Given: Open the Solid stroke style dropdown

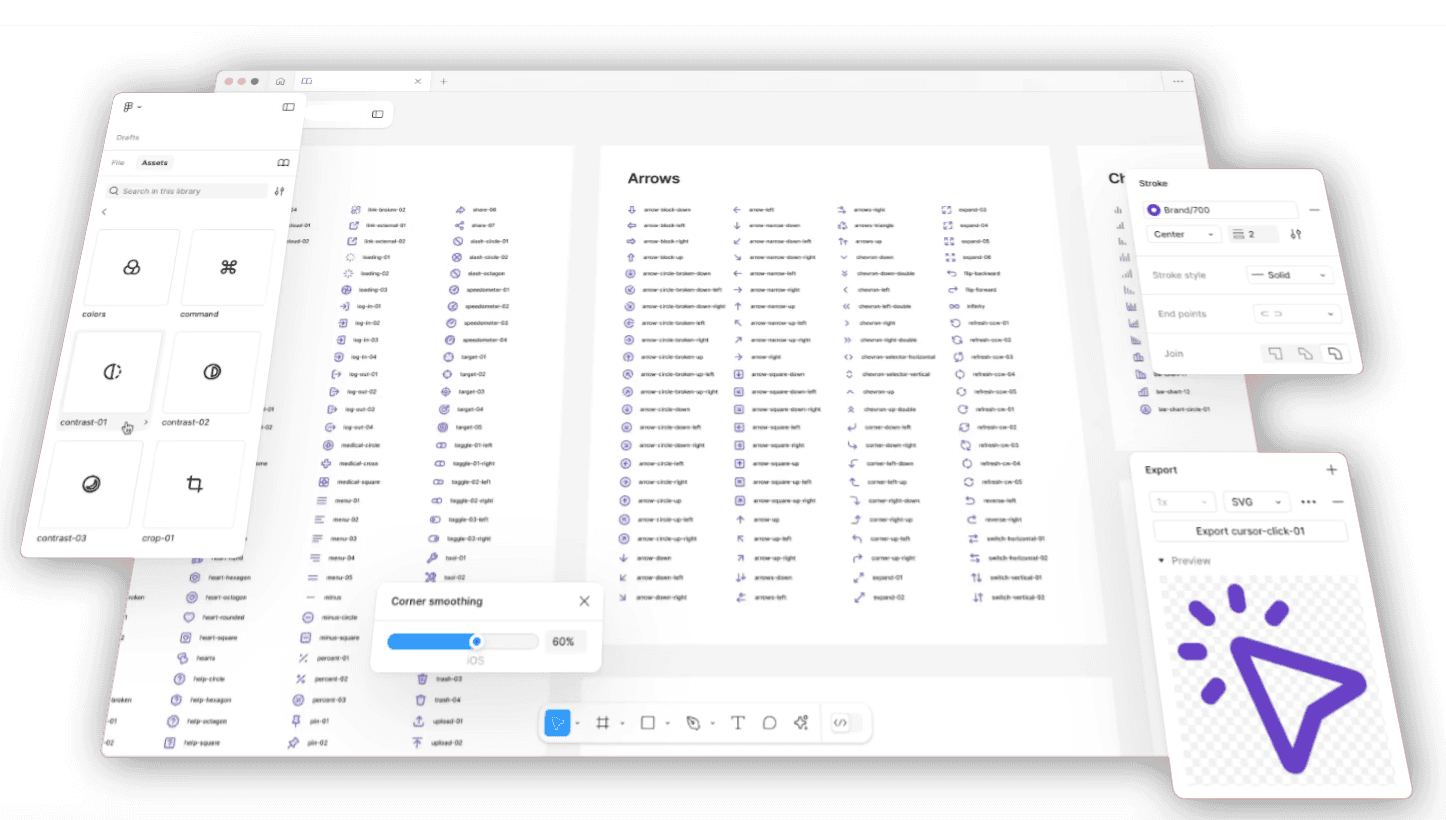Looking at the screenshot, I should click(1290, 275).
